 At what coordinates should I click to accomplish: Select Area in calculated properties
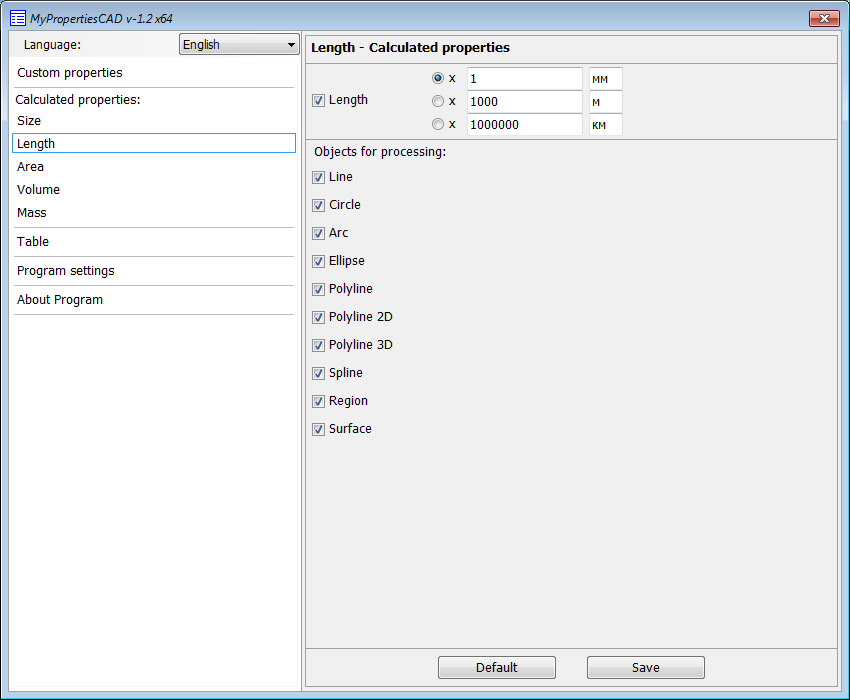[x=30, y=166]
